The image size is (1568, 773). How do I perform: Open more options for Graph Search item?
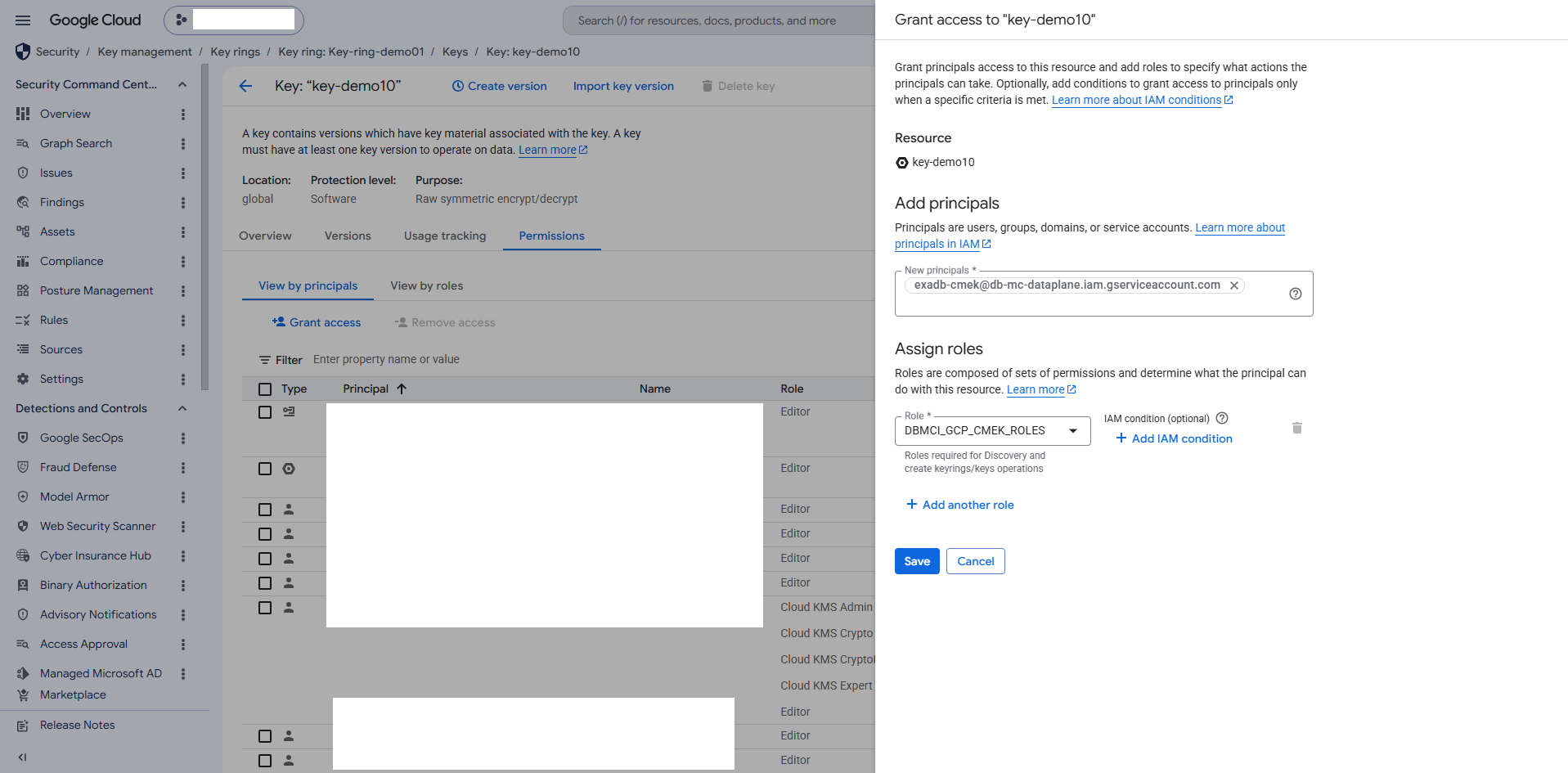pos(183,144)
